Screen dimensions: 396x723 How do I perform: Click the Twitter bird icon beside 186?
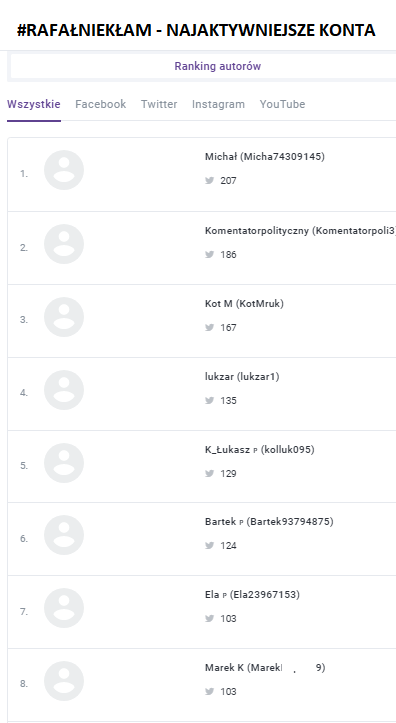[x=210, y=254]
